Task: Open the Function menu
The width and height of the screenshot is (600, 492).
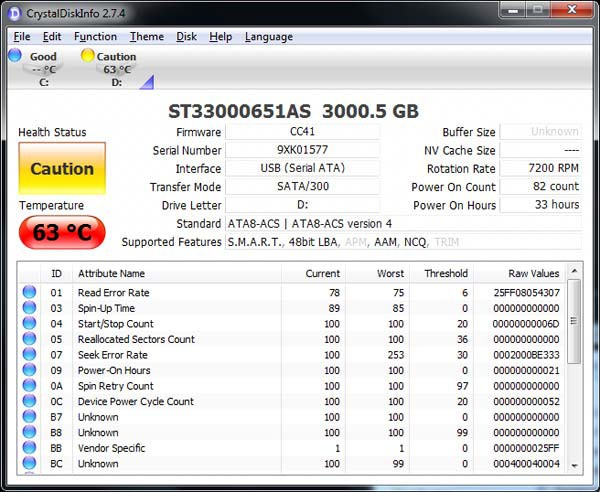Action: coord(95,37)
